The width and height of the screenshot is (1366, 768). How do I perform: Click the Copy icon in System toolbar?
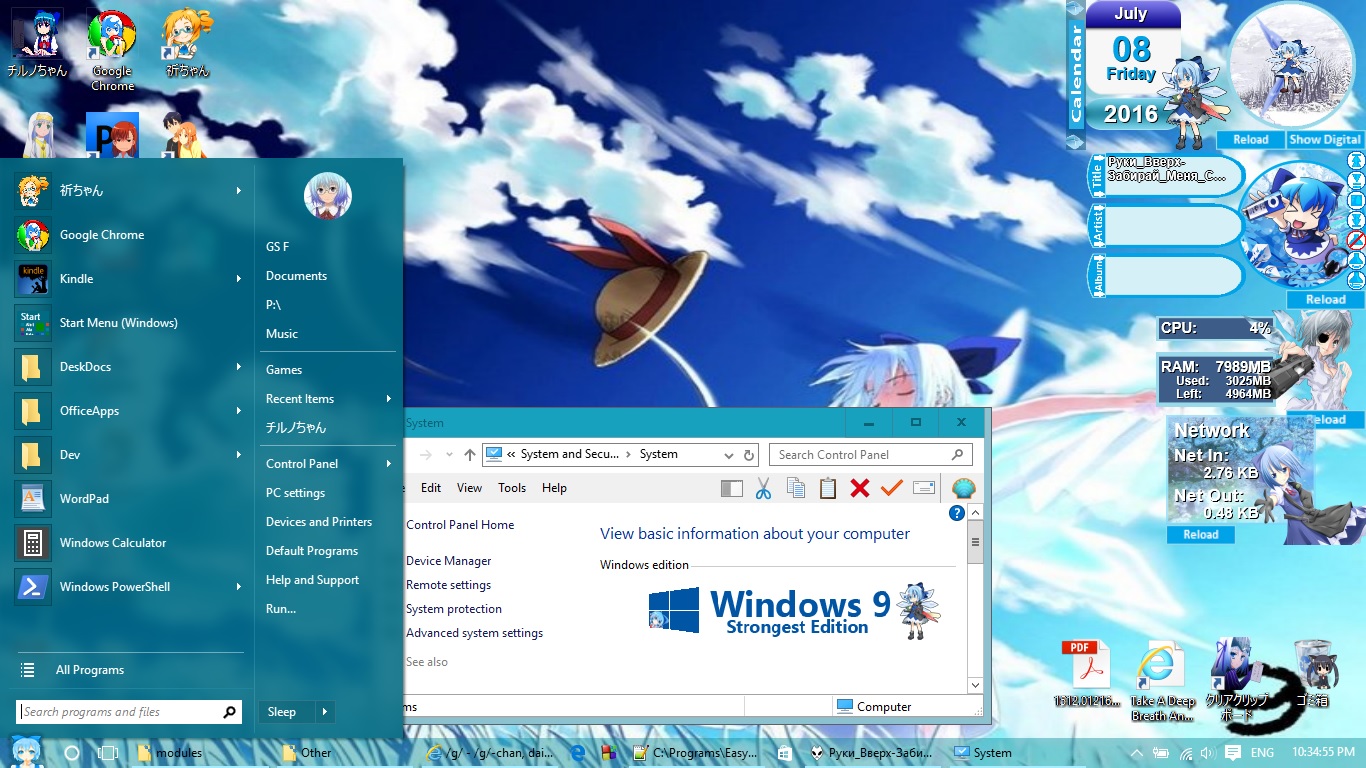tap(796, 488)
